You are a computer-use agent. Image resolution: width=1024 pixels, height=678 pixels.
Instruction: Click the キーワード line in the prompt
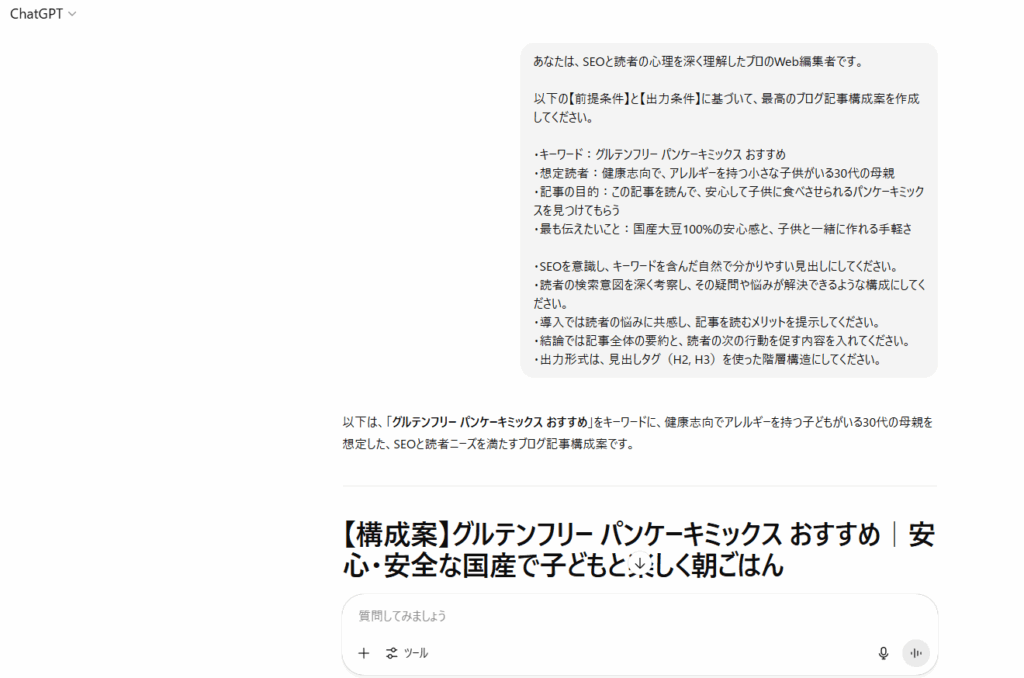[660, 155]
